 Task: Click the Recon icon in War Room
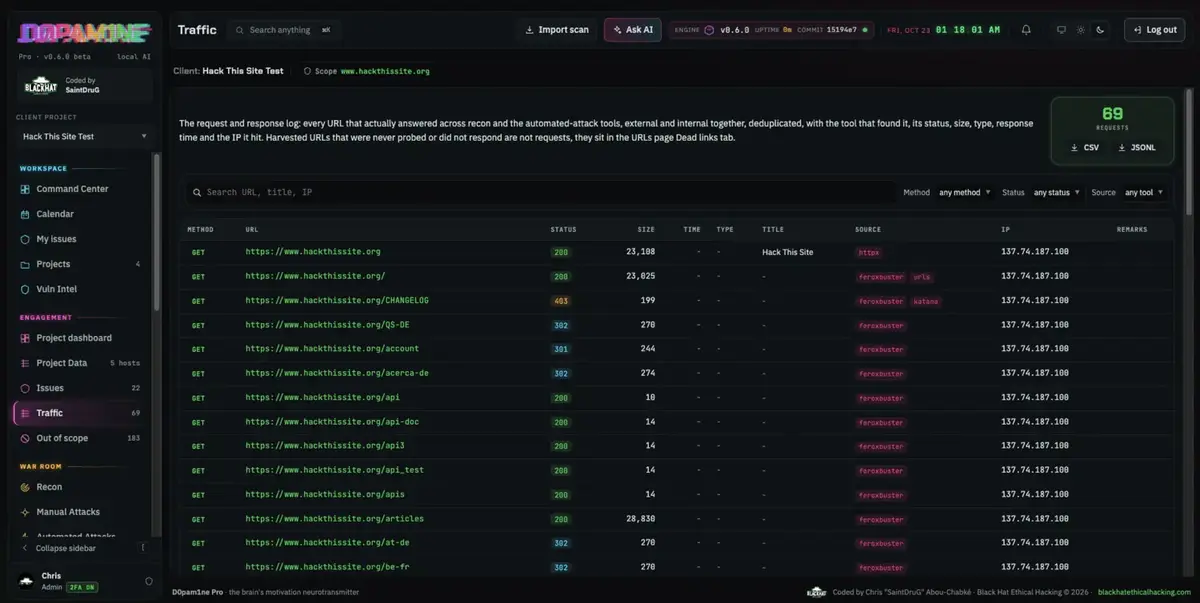click(x=26, y=487)
